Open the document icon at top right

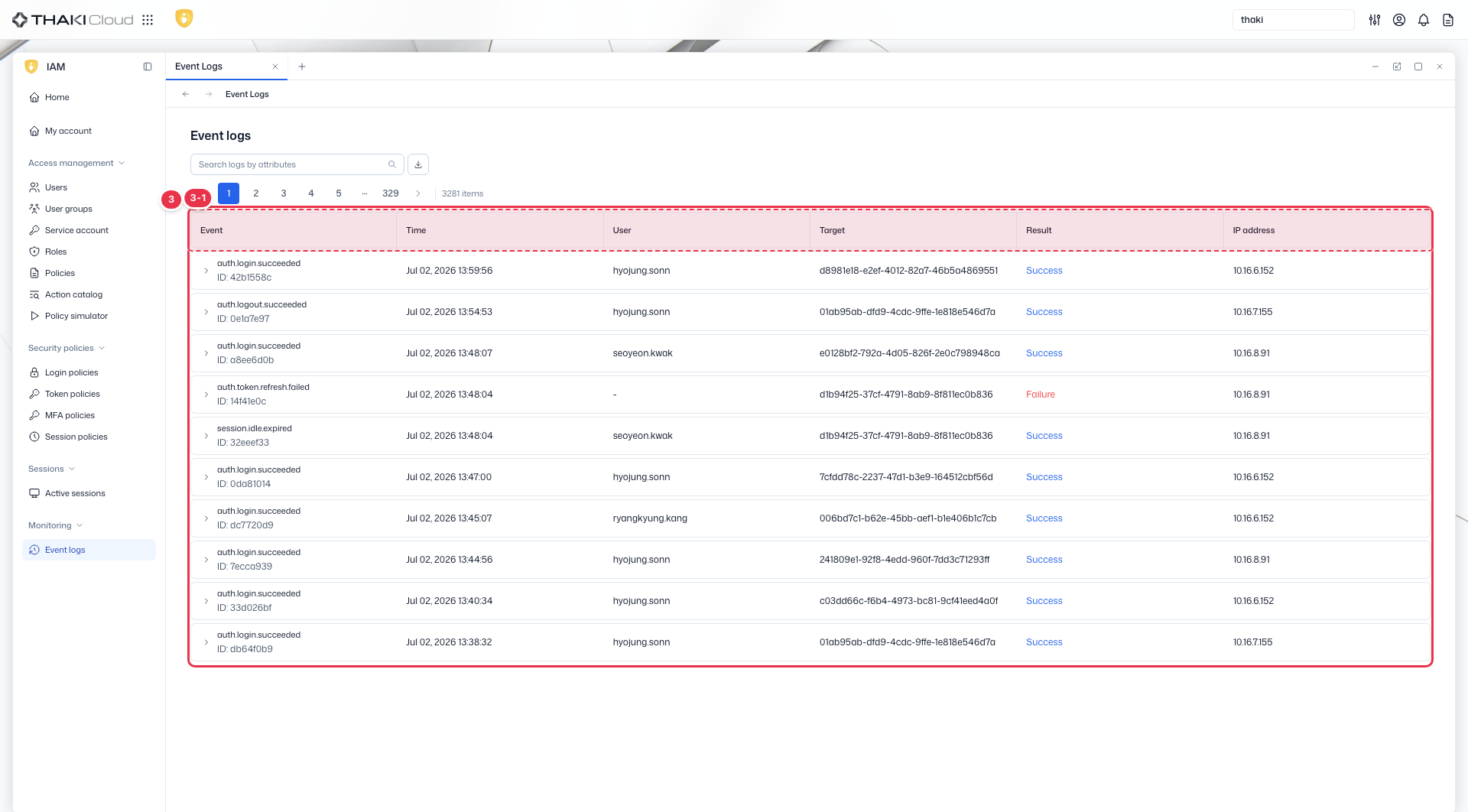(1448, 20)
